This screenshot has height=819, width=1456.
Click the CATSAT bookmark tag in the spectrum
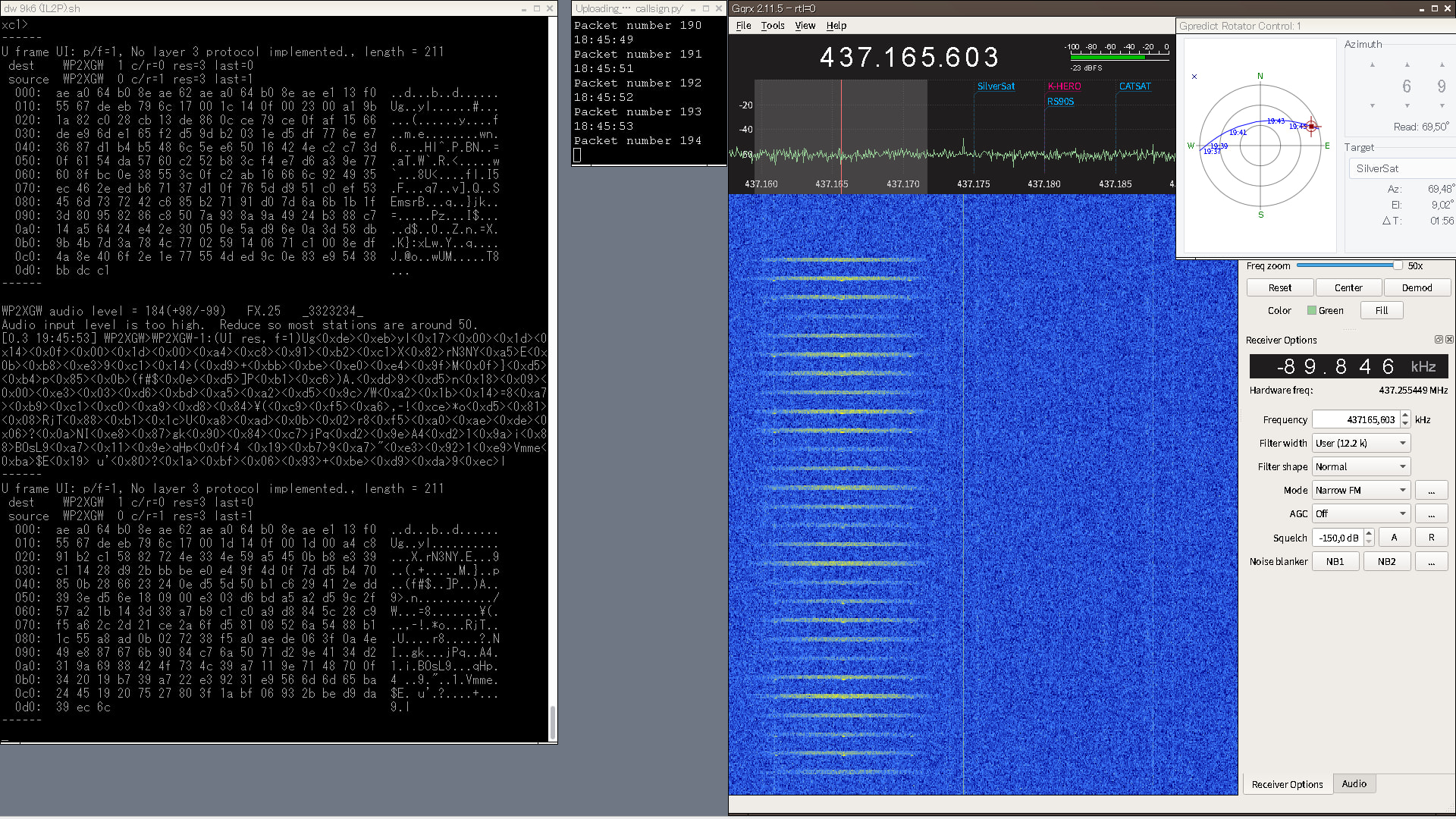point(1134,86)
